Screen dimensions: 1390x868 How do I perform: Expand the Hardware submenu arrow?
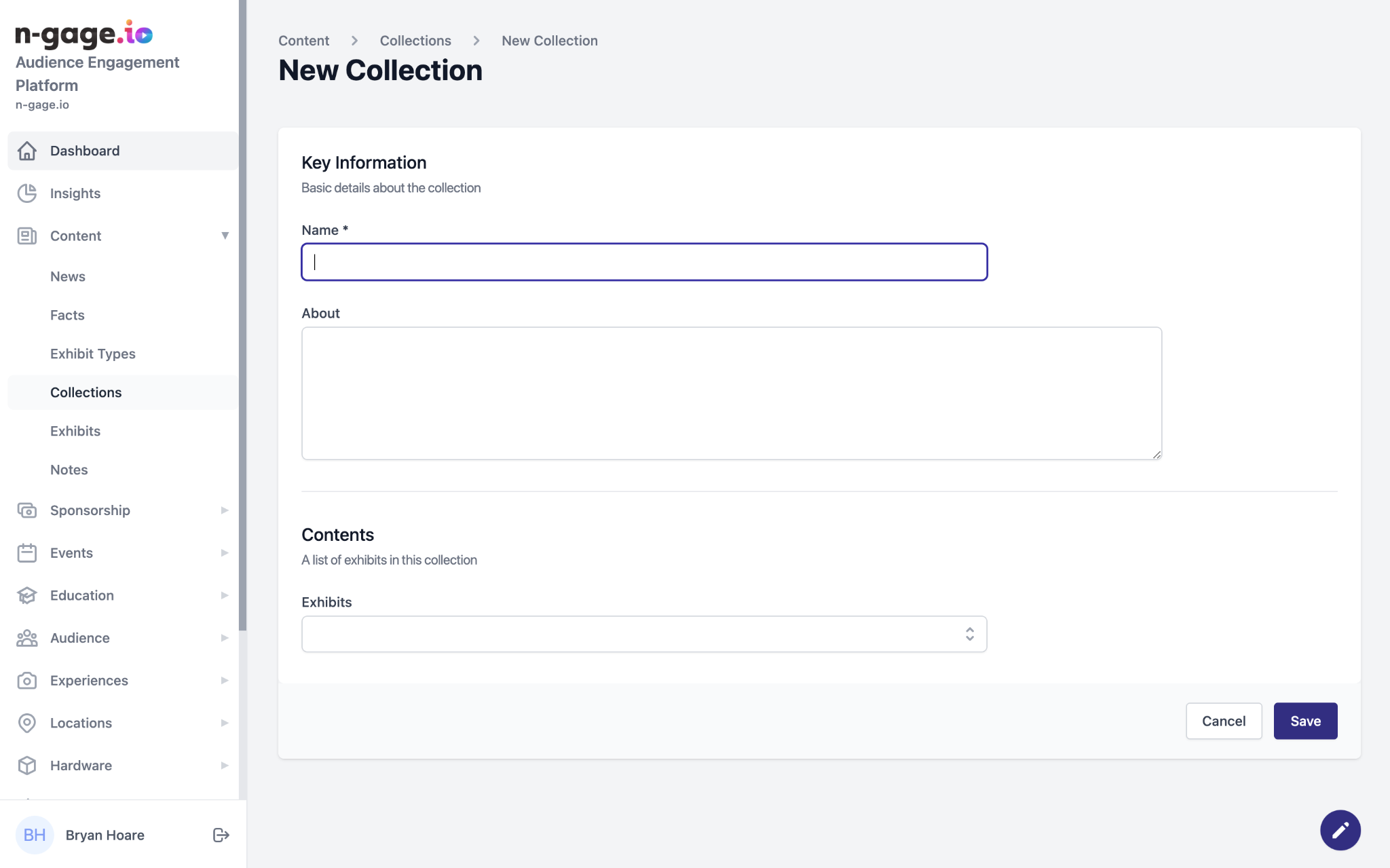pyautogui.click(x=225, y=766)
